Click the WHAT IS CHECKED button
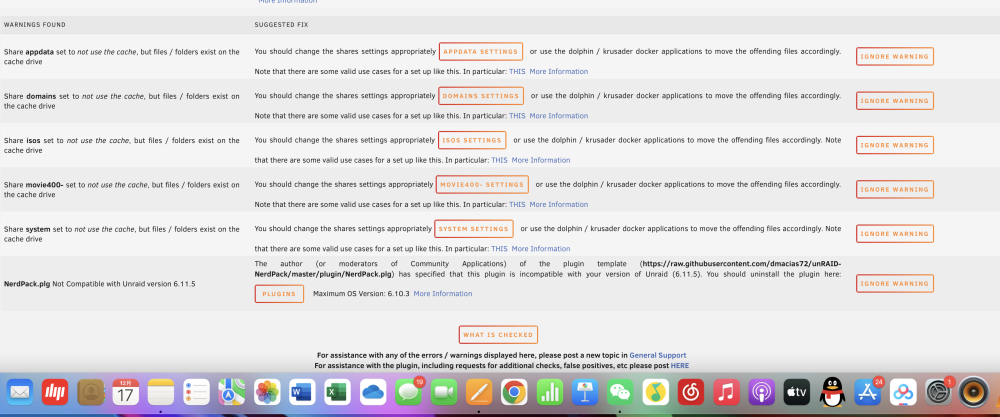The image size is (1000, 417). click(498, 335)
